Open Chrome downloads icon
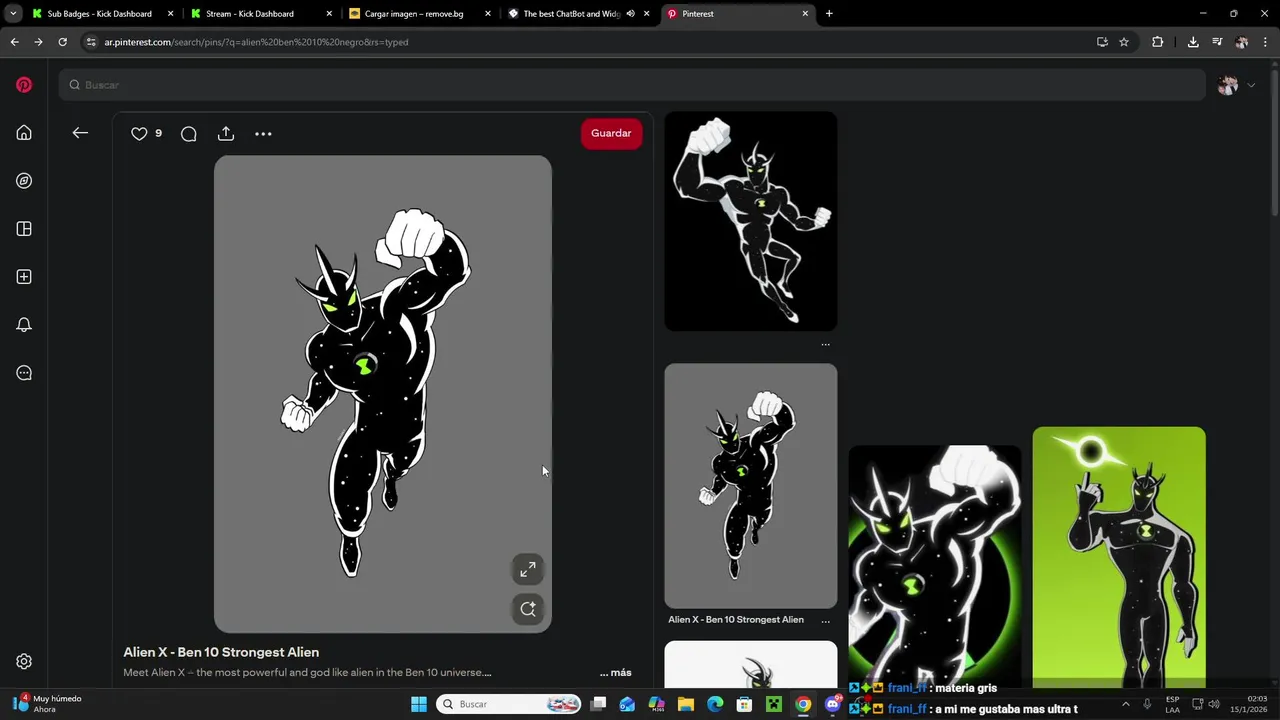This screenshot has height=720, width=1280. pos(1193,42)
